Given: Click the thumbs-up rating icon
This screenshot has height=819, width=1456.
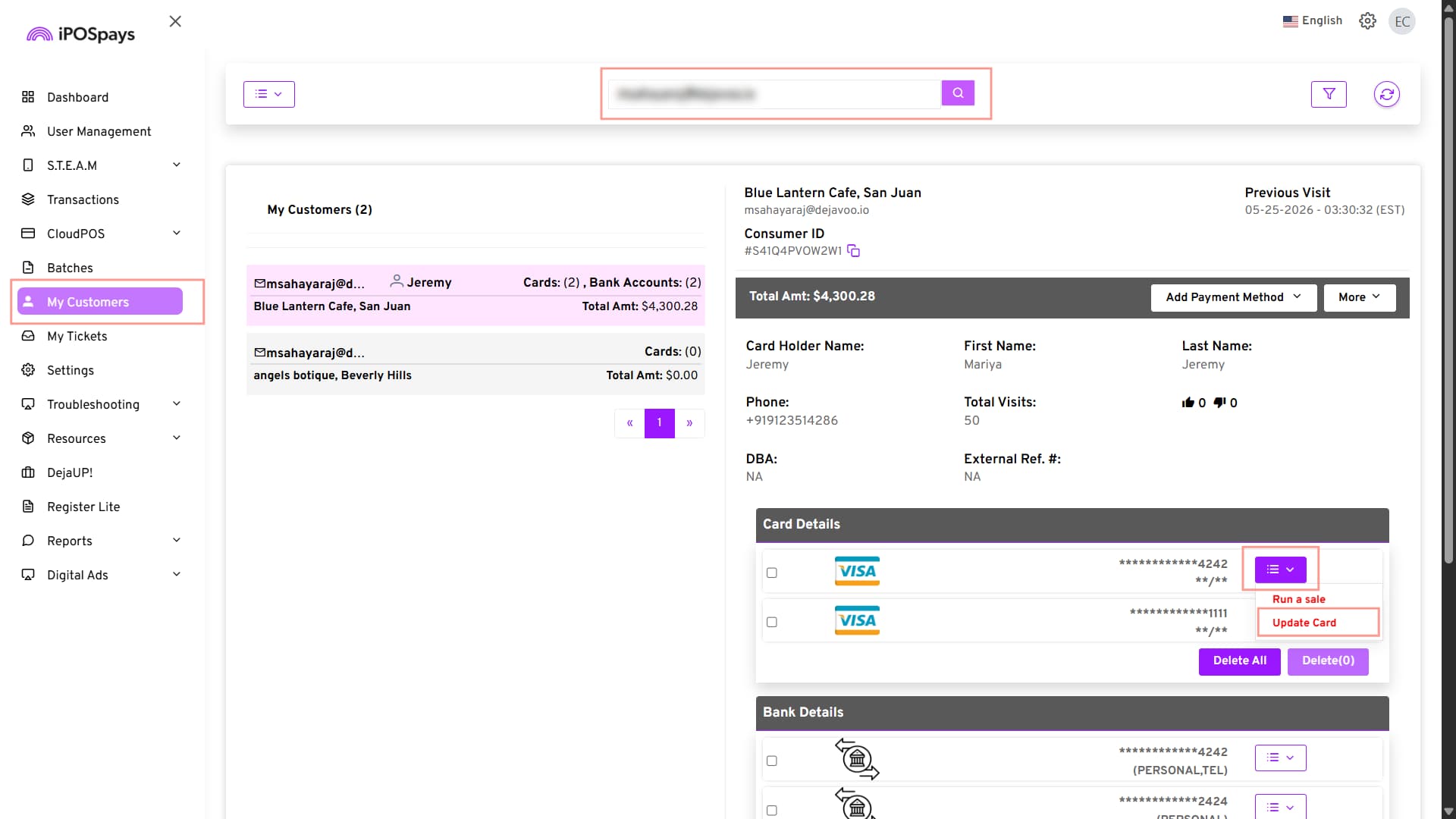Looking at the screenshot, I should (1188, 403).
